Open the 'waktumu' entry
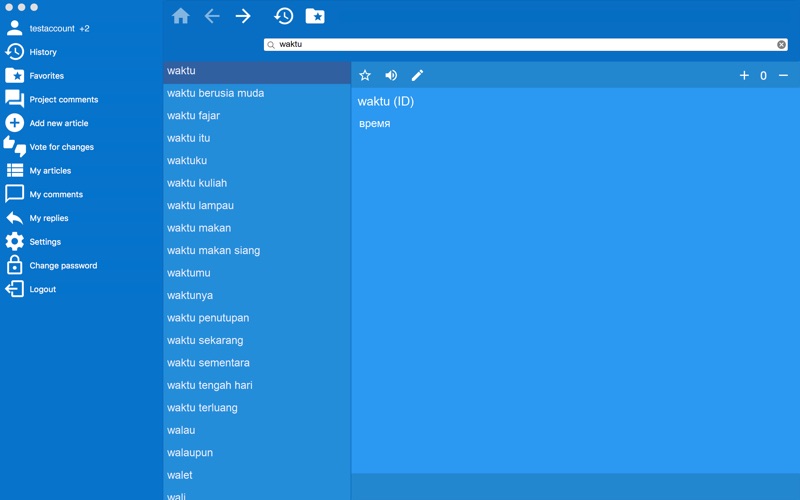The image size is (800, 500). tap(257, 273)
